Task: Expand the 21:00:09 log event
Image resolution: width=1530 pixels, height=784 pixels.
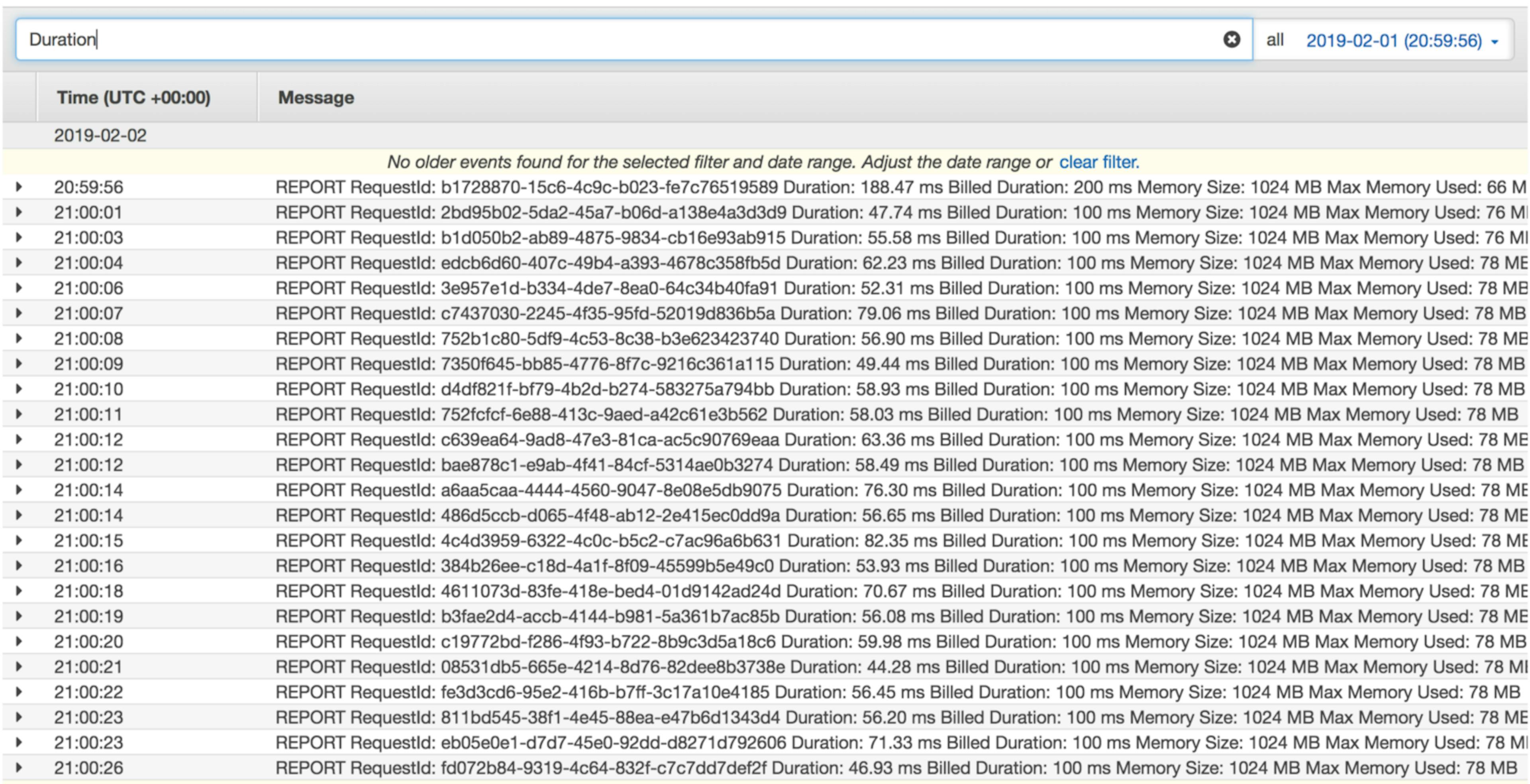Action: [x=19, y=363]
